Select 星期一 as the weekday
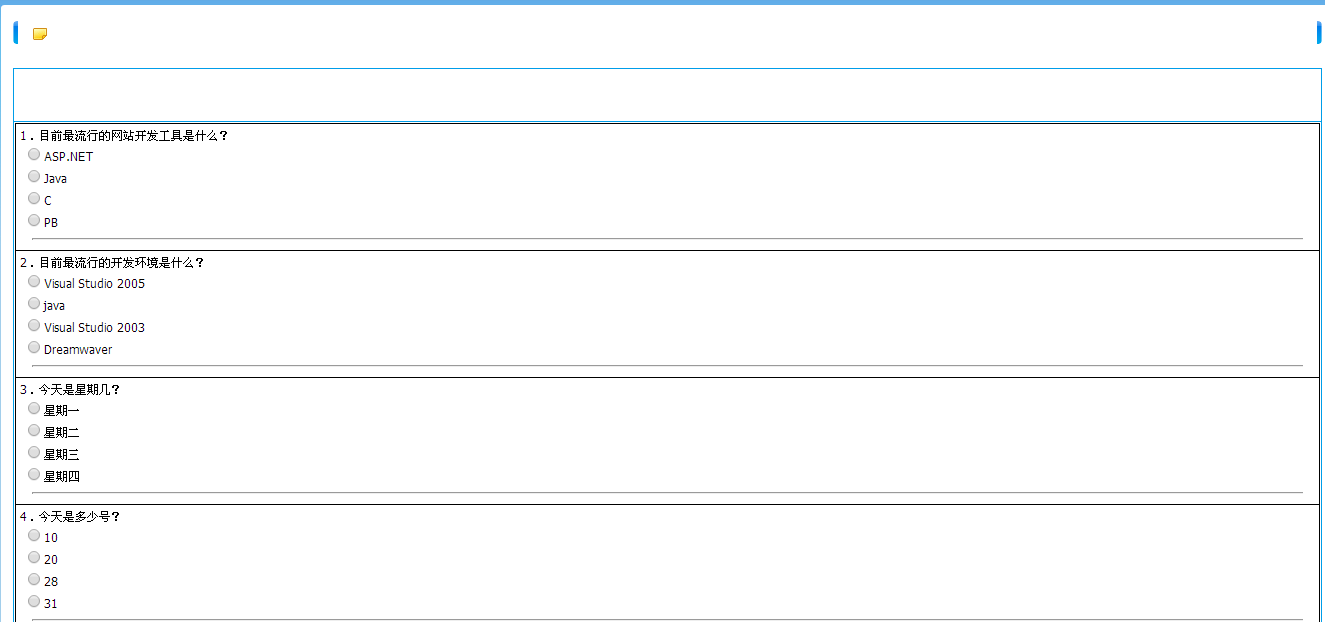The image size is (1325, 622). click(x=34, y=408)
